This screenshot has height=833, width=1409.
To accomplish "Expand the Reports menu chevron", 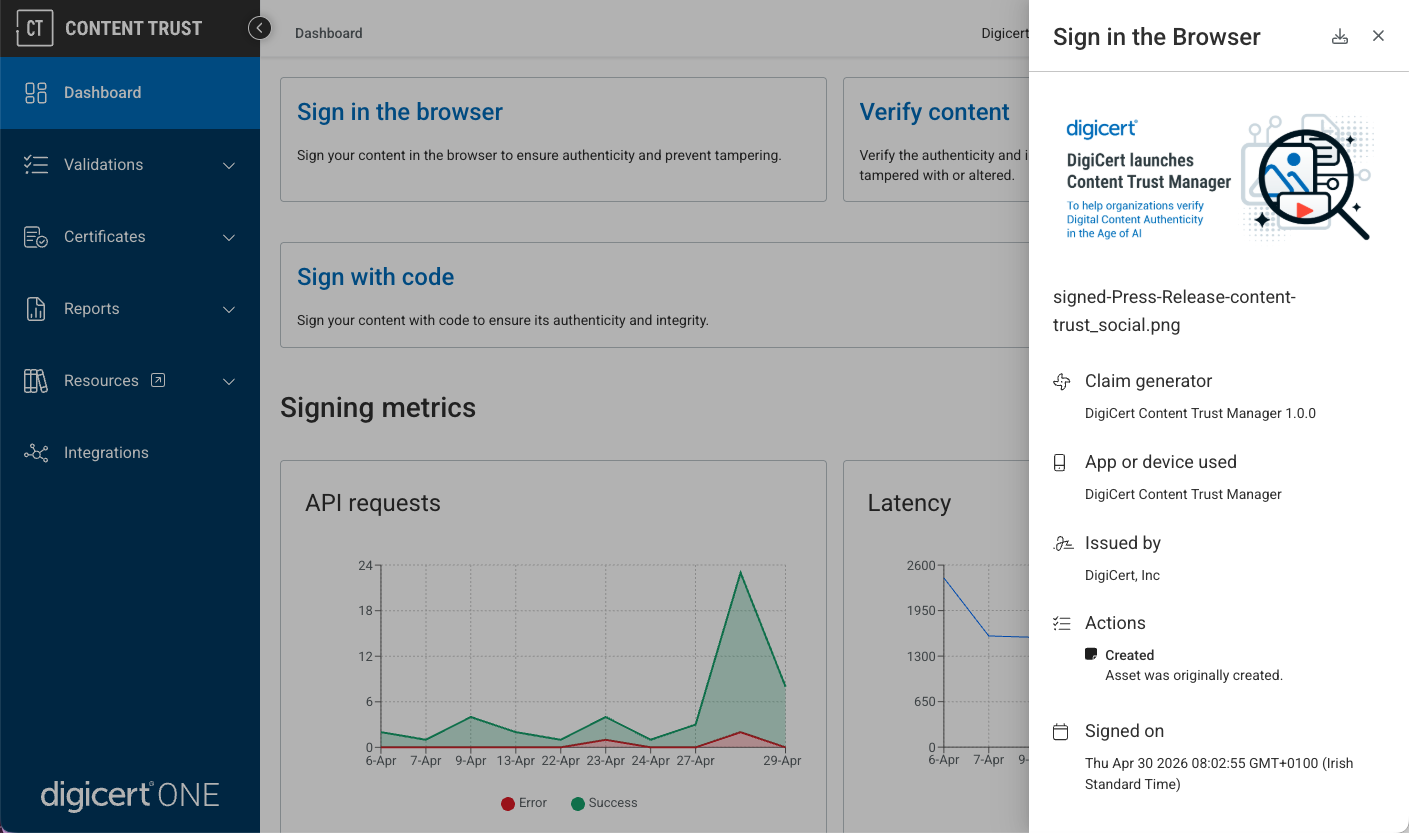I will coord(229,309).
